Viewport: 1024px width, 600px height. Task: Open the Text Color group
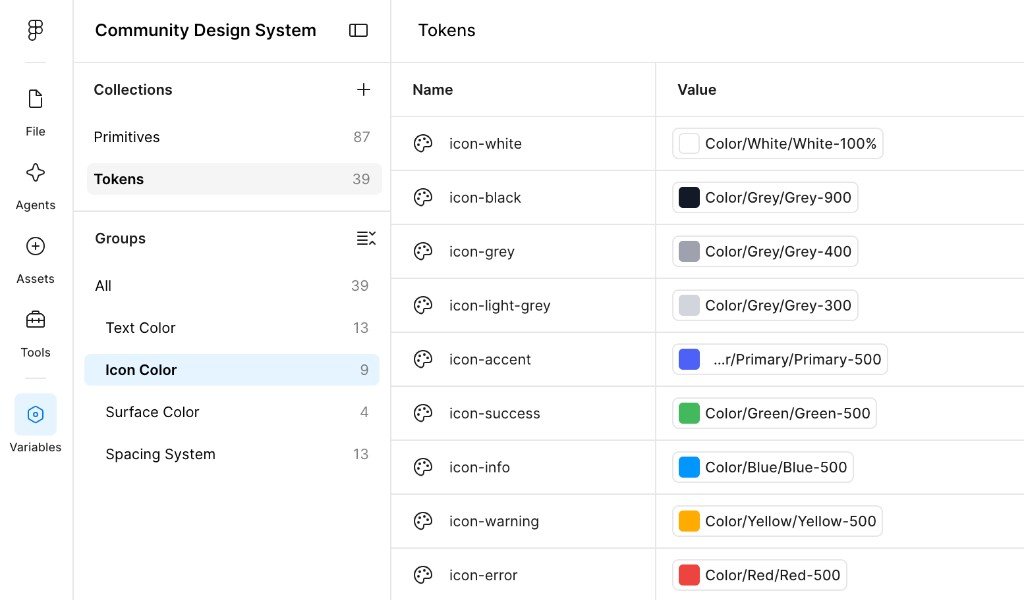232,328
